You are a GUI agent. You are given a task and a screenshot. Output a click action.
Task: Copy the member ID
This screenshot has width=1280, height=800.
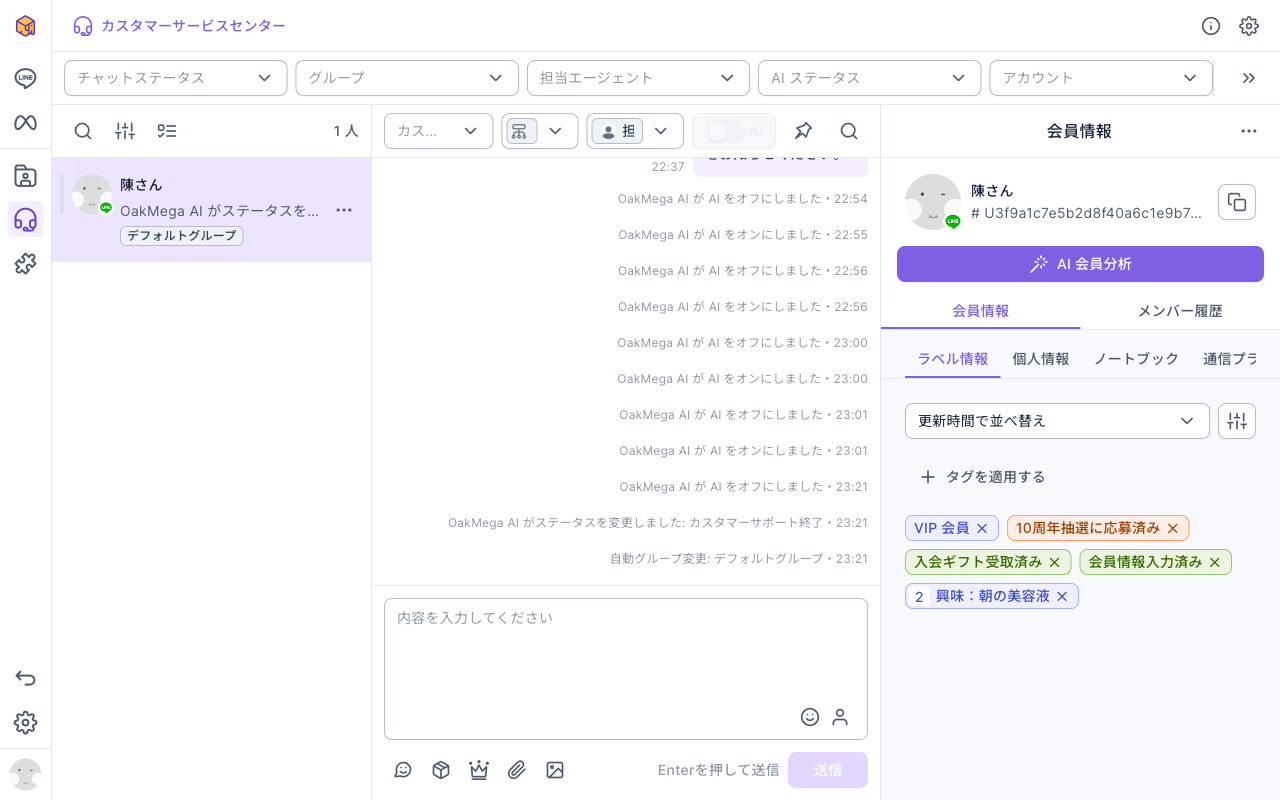point(1237,202)
